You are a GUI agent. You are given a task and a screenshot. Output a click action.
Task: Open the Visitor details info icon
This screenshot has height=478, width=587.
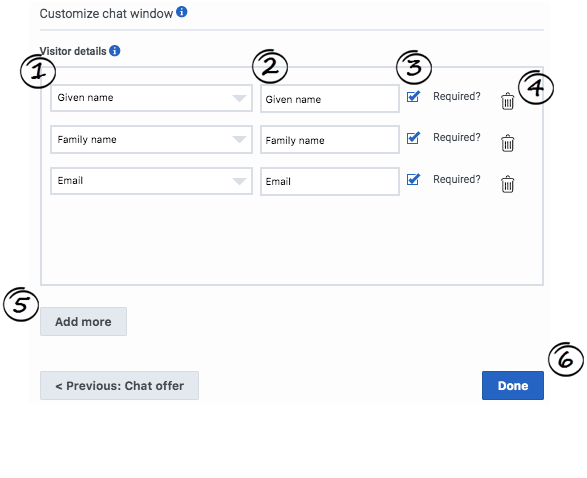pyautogui.click(x=115, y=51)
